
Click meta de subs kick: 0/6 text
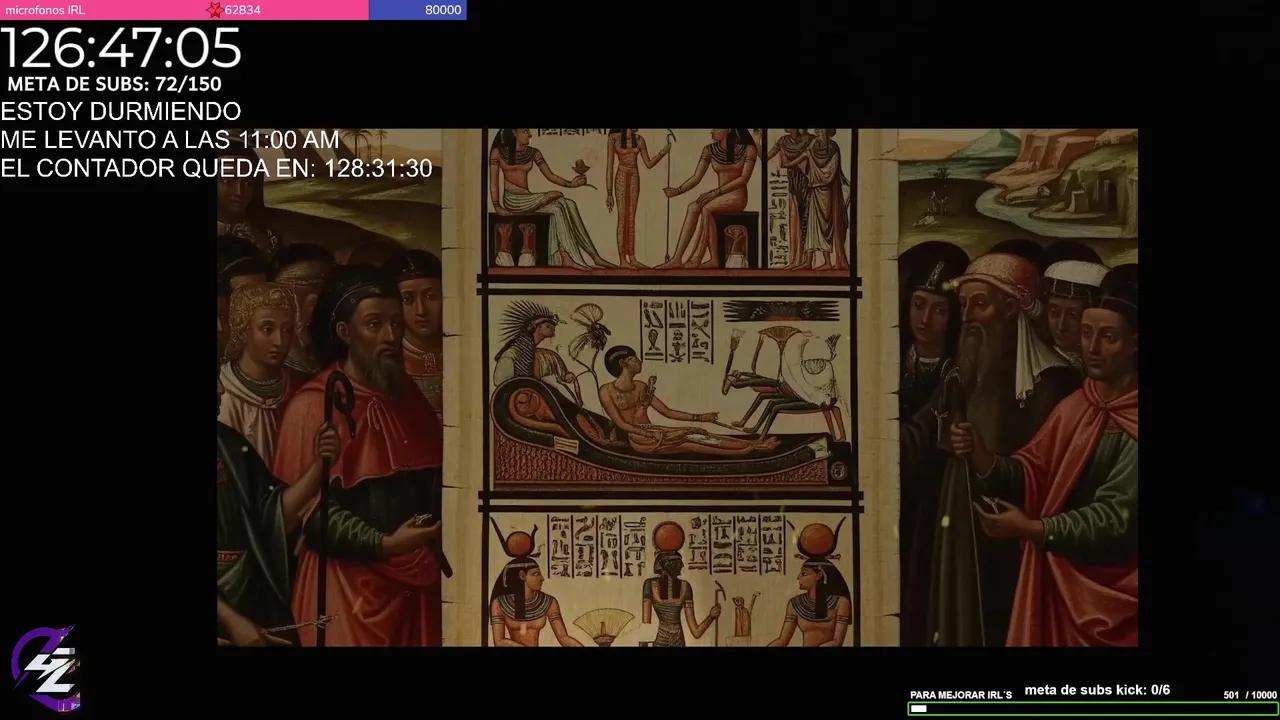point(1097,690)
